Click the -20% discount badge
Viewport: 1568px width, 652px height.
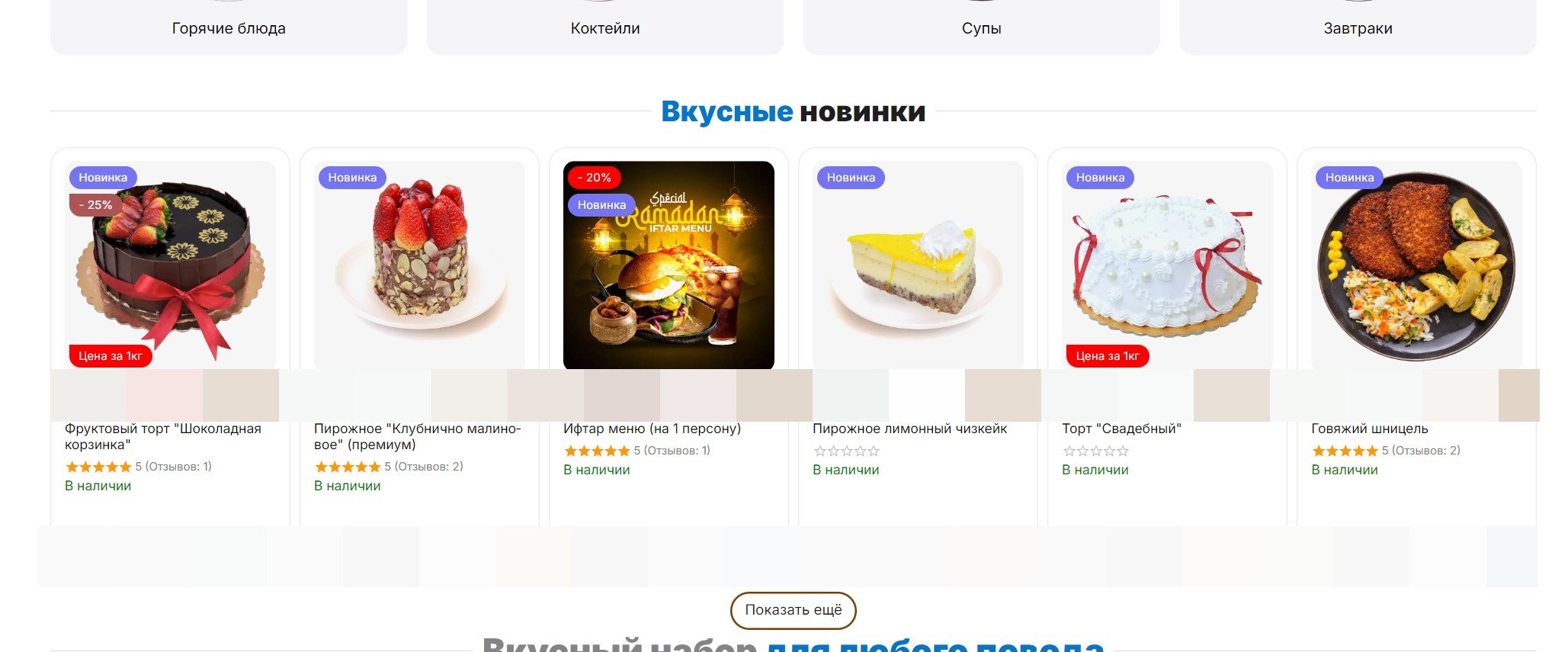pos(595,178)
